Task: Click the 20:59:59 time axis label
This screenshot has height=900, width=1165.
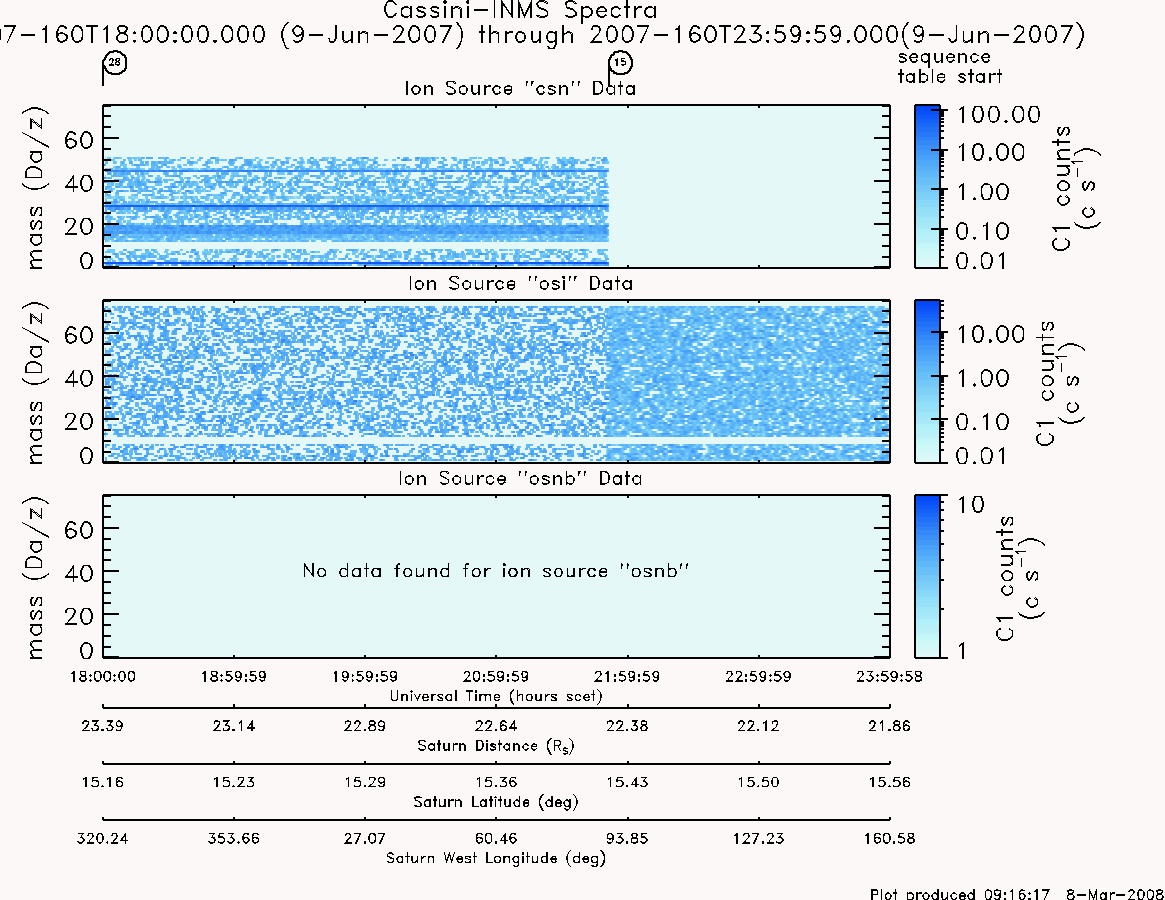Action: coord(496,676)
